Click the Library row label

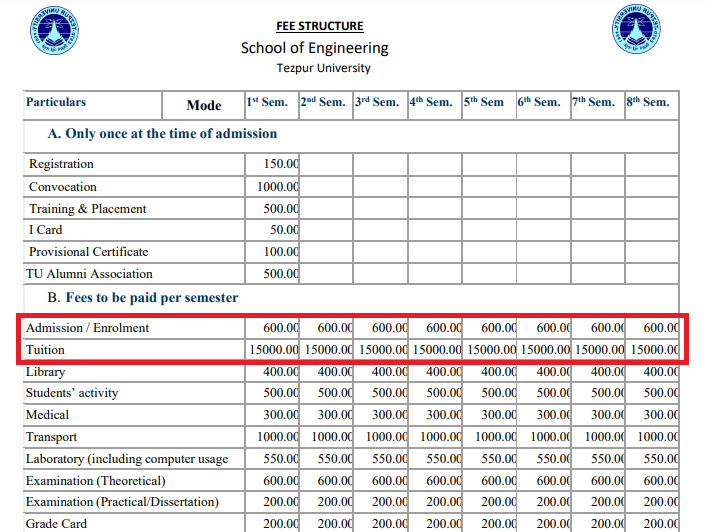coord(46,372)
